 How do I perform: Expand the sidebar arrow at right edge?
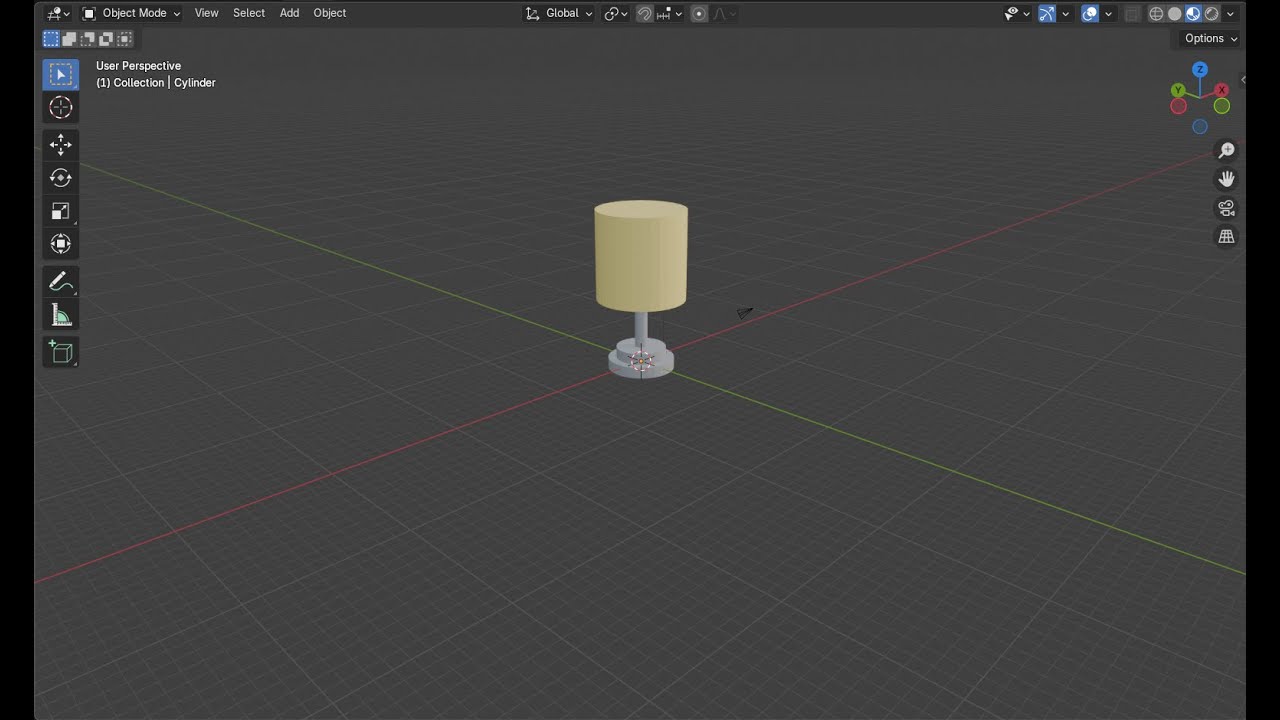click(1242, 79)
